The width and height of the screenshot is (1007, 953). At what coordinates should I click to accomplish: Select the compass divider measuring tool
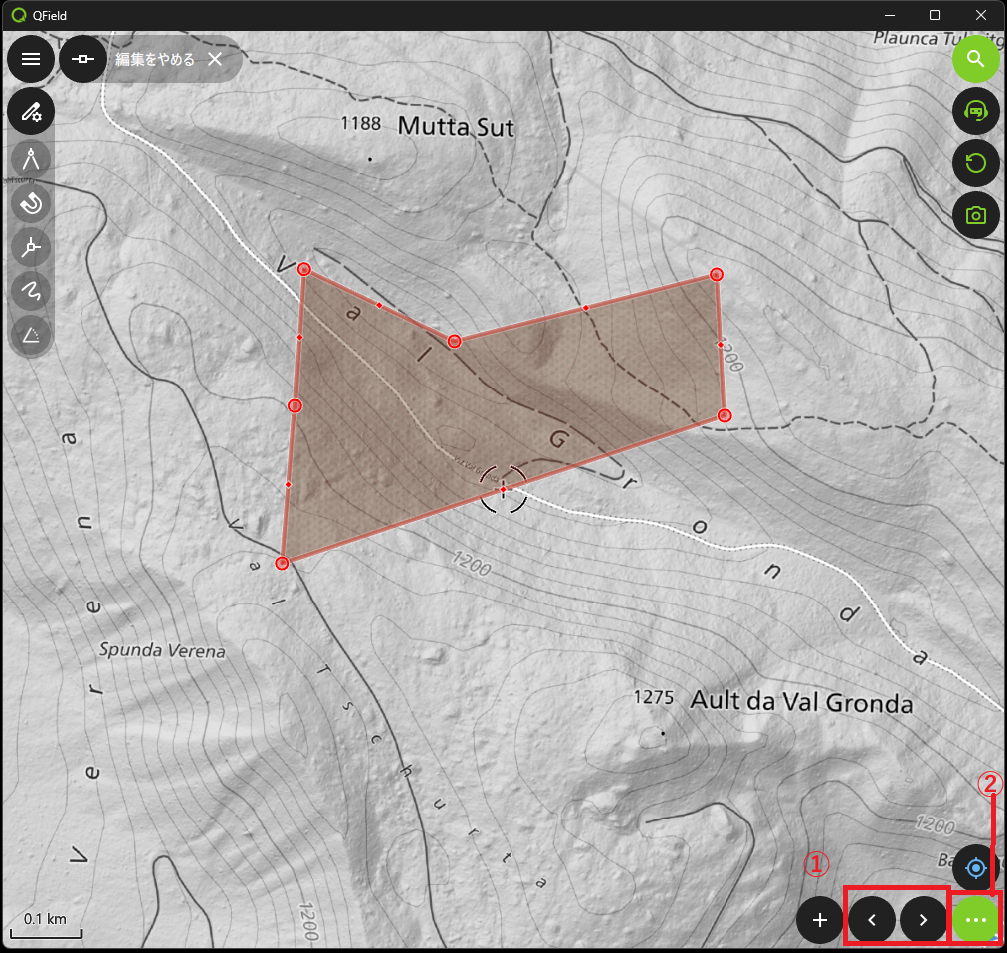[x=31, y=158]
